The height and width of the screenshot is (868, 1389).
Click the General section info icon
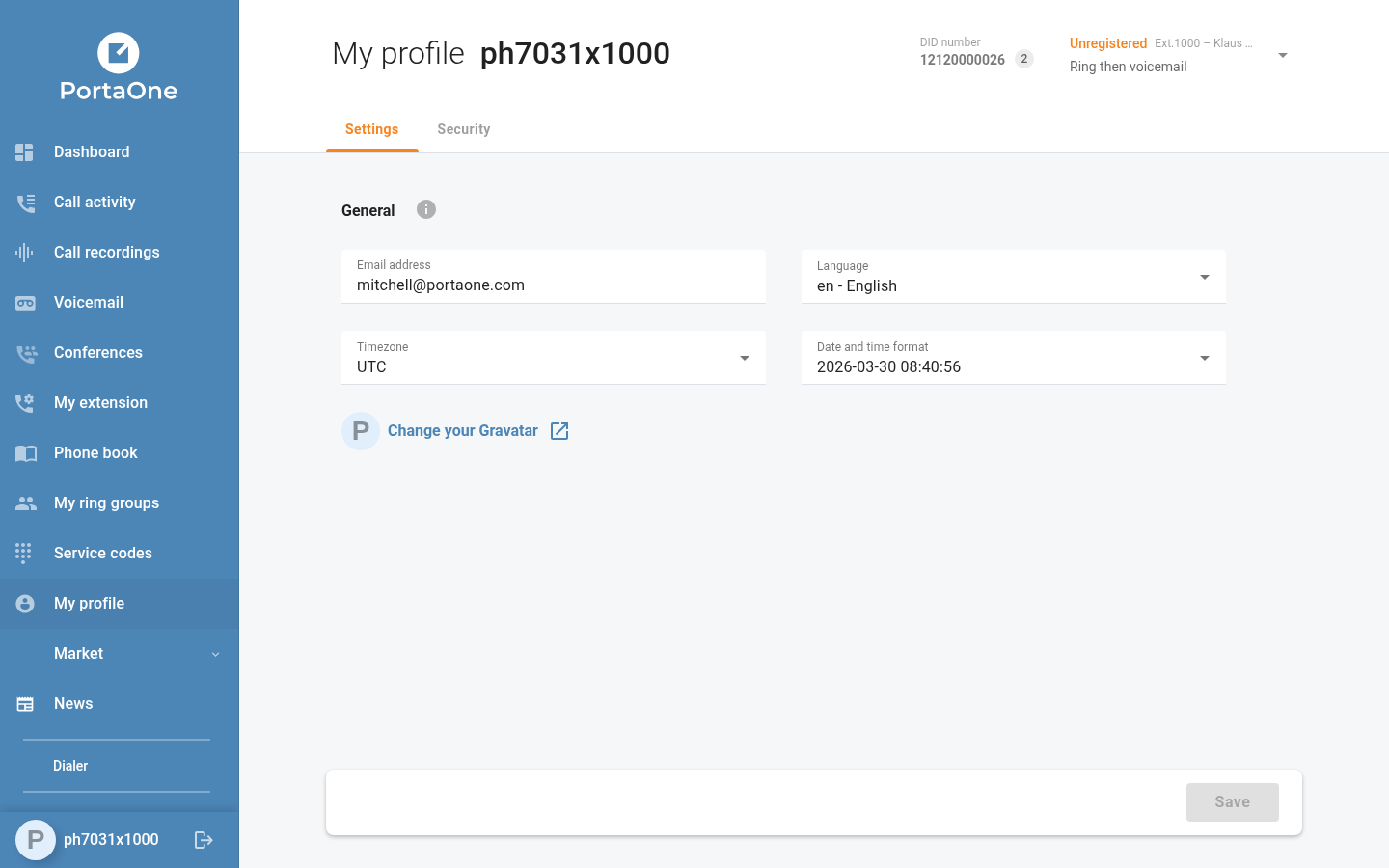425,209
